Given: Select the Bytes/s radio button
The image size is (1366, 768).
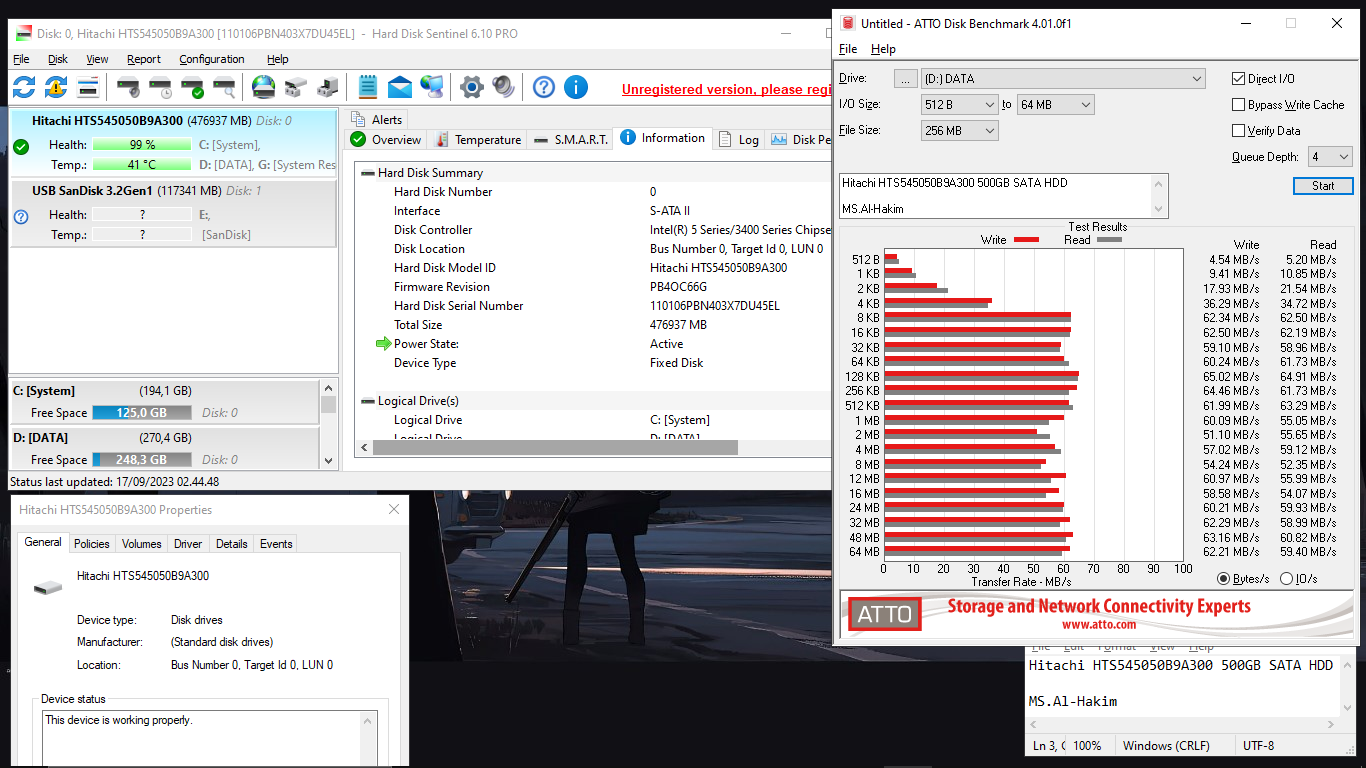Looking at the screenshot, I should 1224,578.
